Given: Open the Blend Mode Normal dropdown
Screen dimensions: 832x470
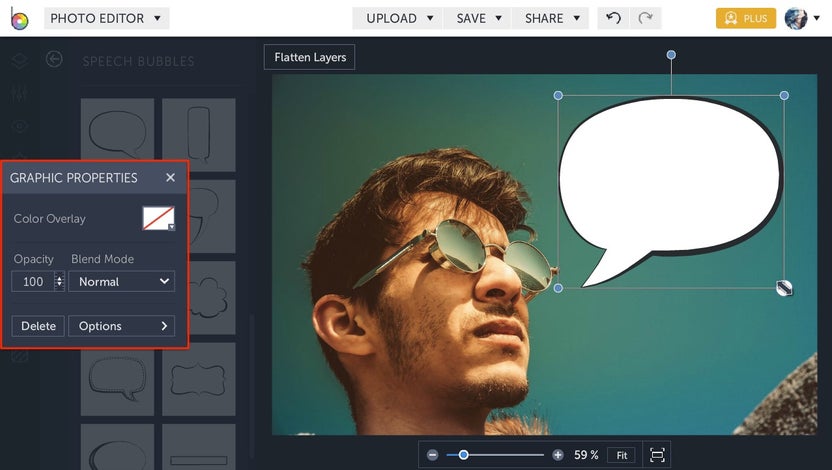Looking at the screenshot, I should (x=122, y=282).
